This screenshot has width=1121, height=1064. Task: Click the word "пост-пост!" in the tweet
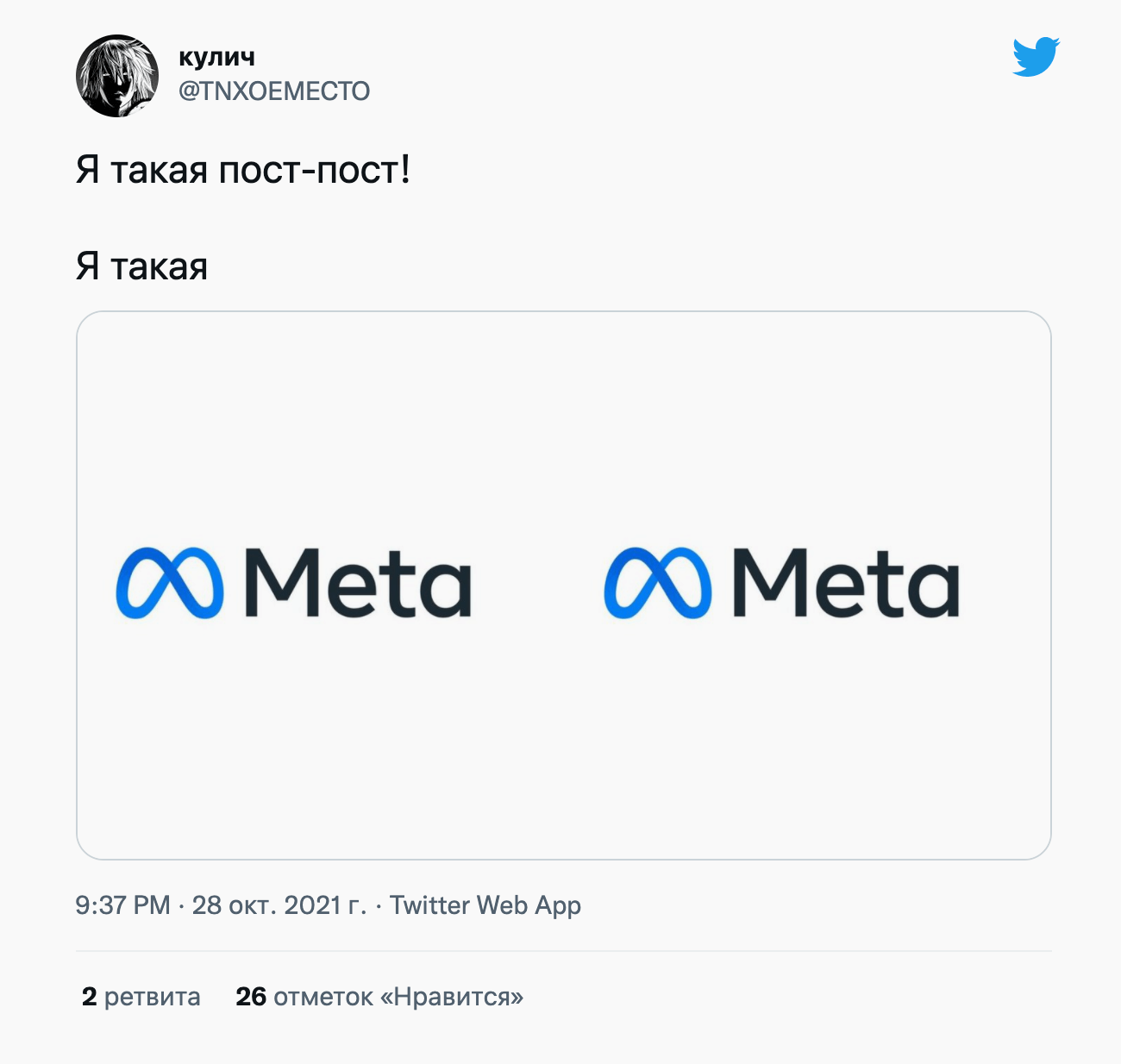(x=314, y=170)
